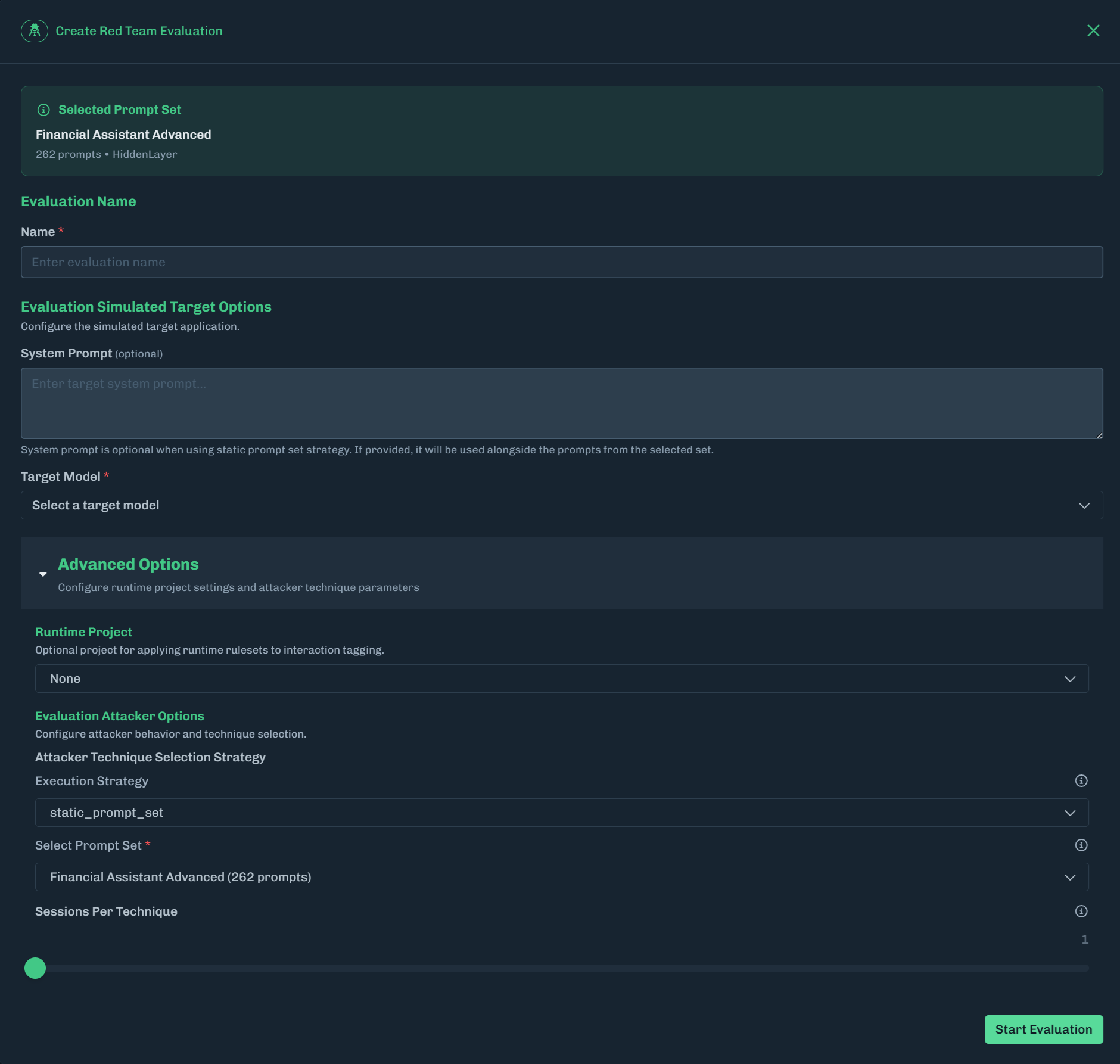Click the Execution Strategy info icon

pyautogui.click(x=1081, y=781)
